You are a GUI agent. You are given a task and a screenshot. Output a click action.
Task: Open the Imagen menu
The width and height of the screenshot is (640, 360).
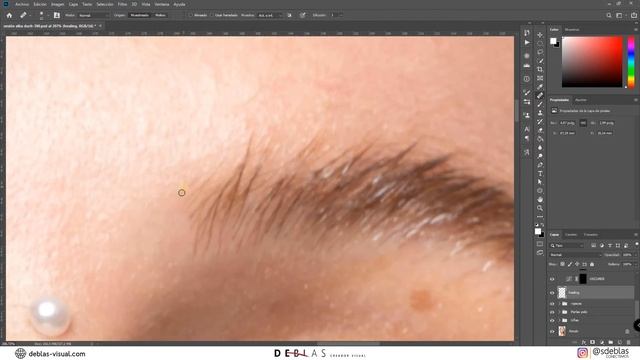point(57,4)
